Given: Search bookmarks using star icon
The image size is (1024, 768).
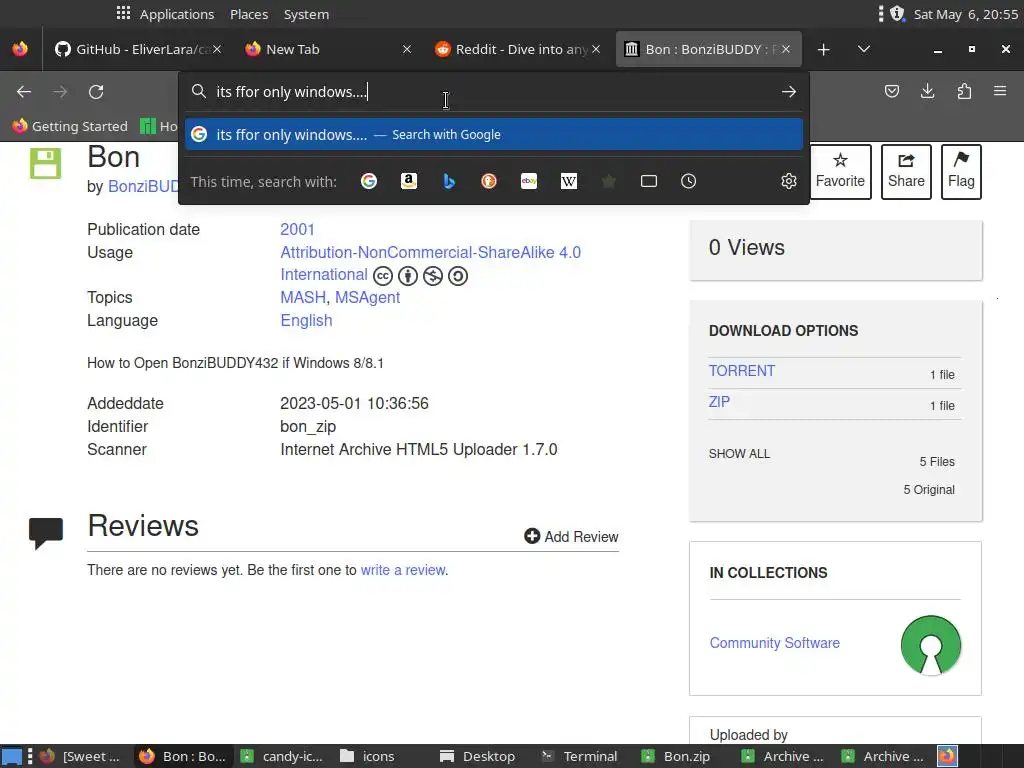Looking at the screenshot, I should tap(609, 181).
